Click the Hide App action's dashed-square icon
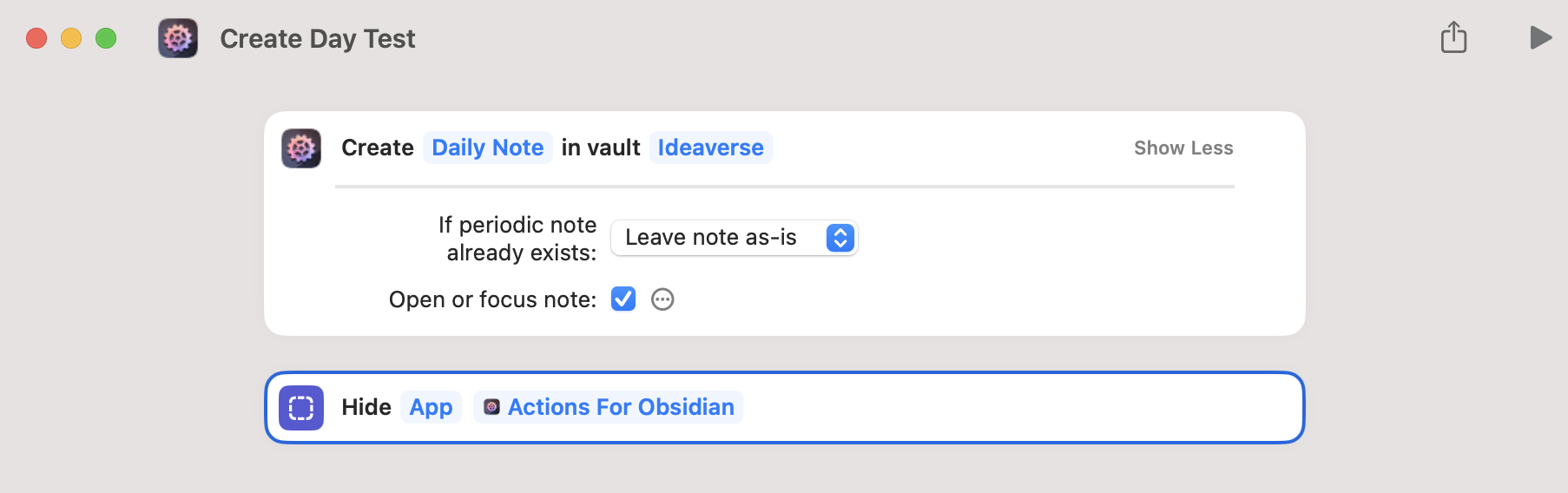The height and width of the screenshot is (493, 1568). tap(301, 408)
